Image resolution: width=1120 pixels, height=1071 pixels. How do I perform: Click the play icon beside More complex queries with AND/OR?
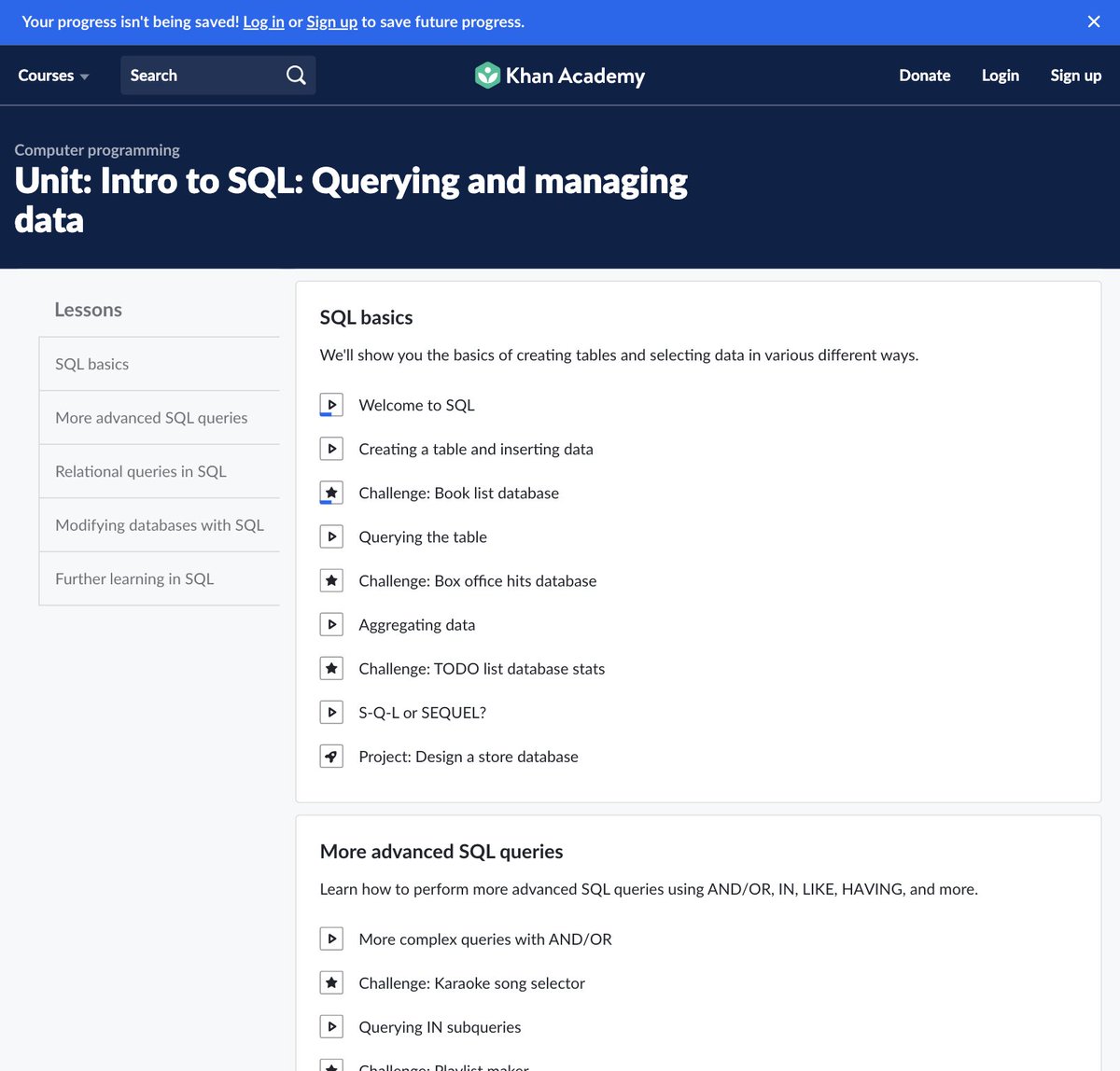tap(331, 939)
